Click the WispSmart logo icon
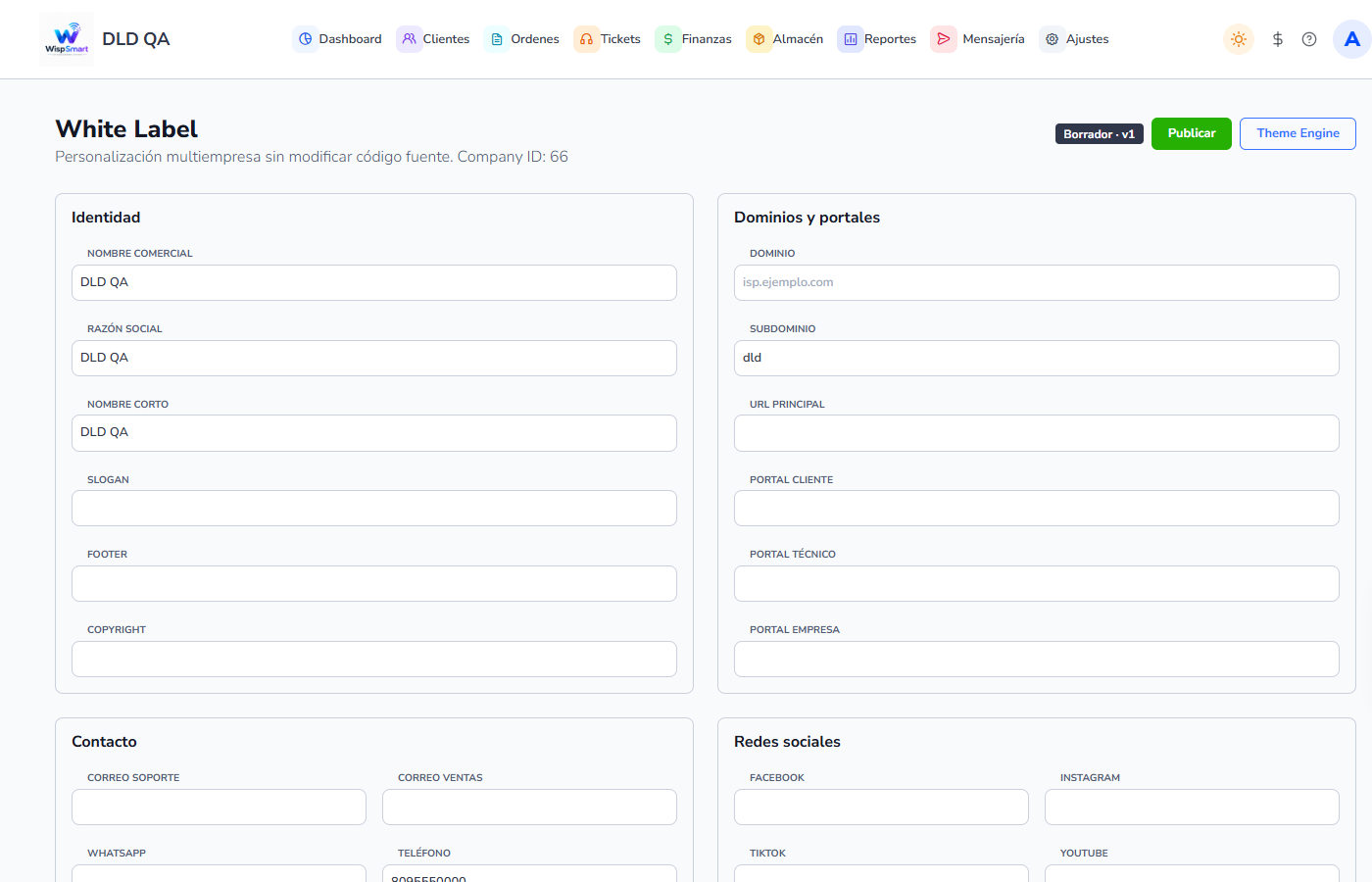This screenshot has height=882, width=1372. pyautogui.click(x=67, y=39)
